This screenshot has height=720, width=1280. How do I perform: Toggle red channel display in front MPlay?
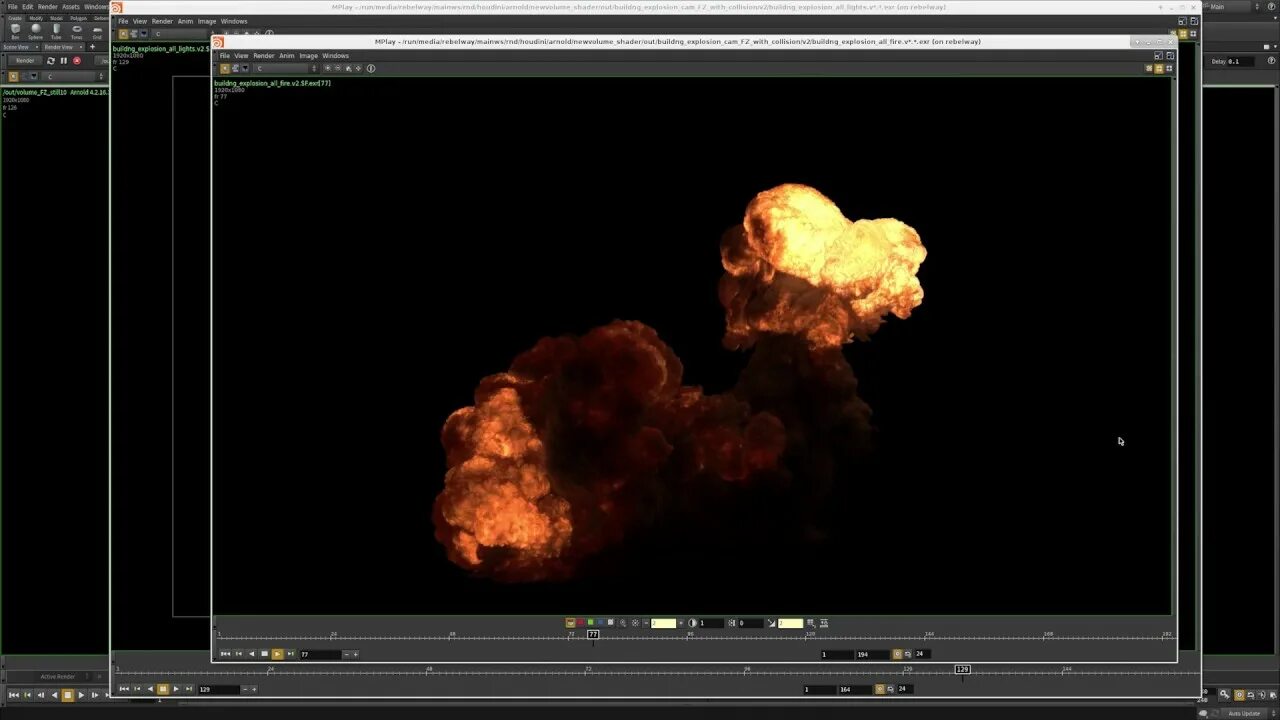(x=580, y=623)
